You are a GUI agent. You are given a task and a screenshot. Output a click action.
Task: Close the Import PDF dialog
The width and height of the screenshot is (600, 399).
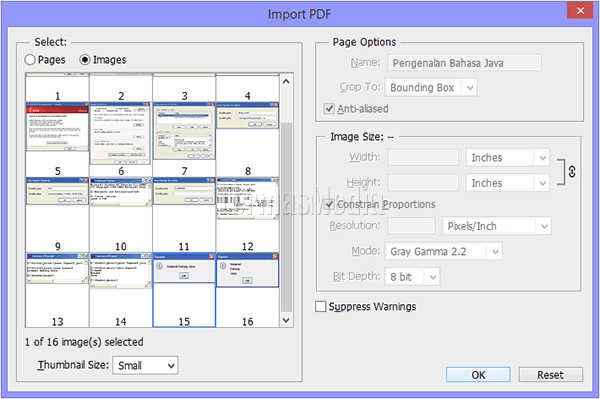(580, 10)
